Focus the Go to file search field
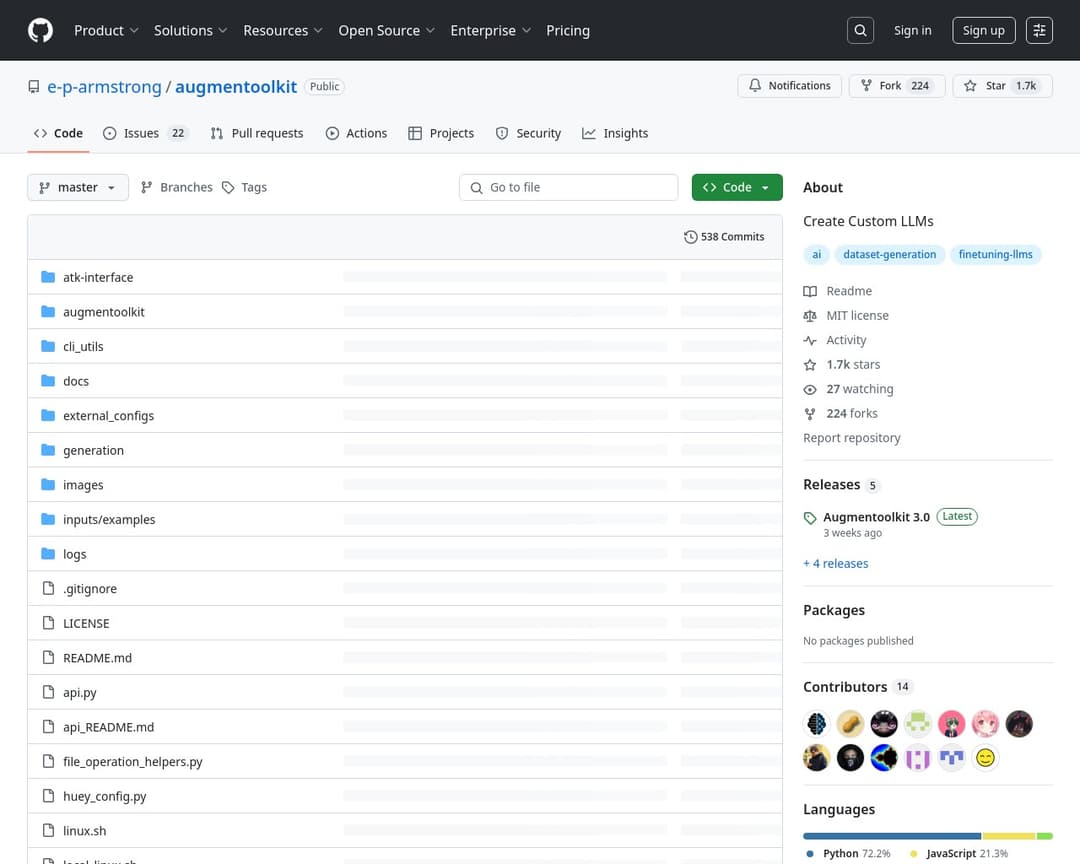The width and height of the screenshot is (1080, 864). (x=568, y=187)
